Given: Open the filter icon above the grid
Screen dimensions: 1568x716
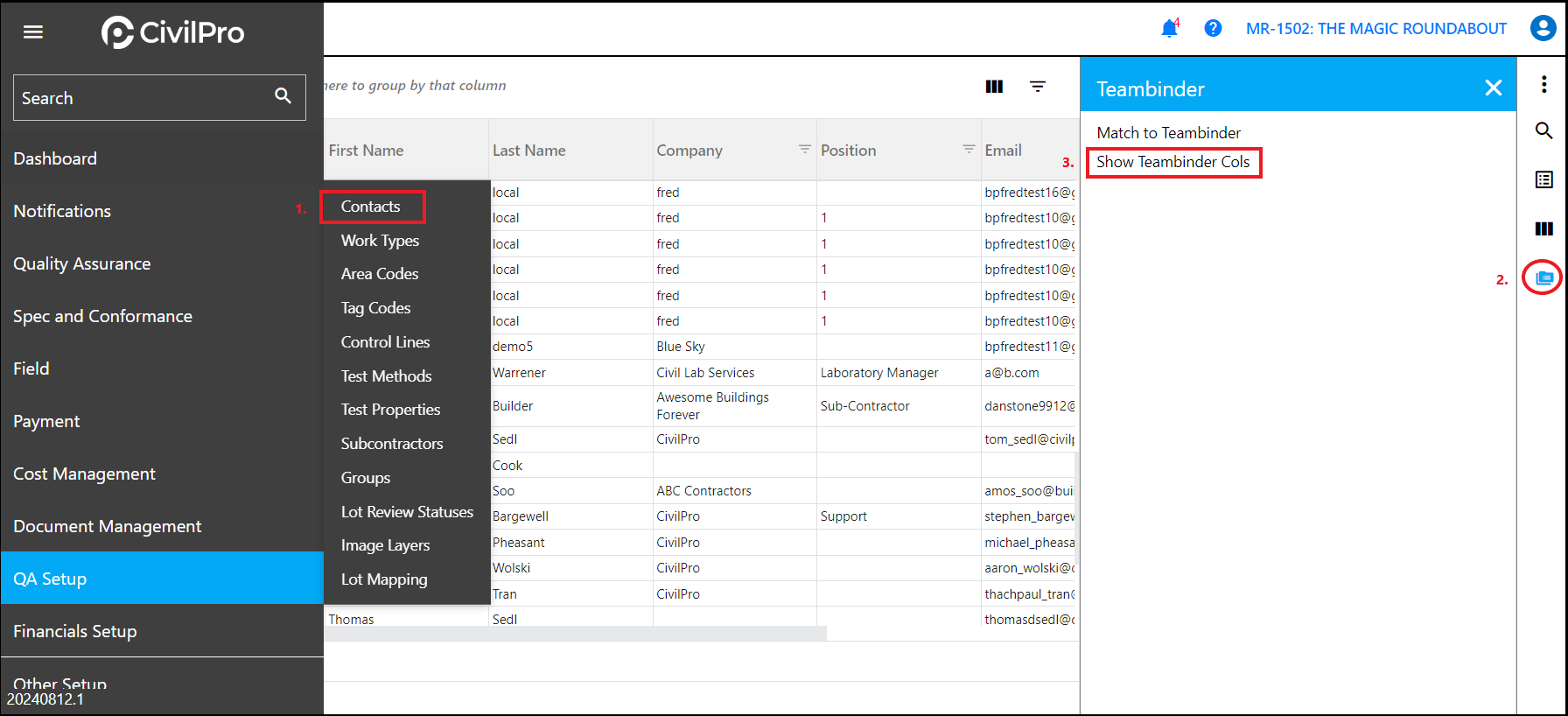Looking at the screenshot, I should [x=1038, y=86].
